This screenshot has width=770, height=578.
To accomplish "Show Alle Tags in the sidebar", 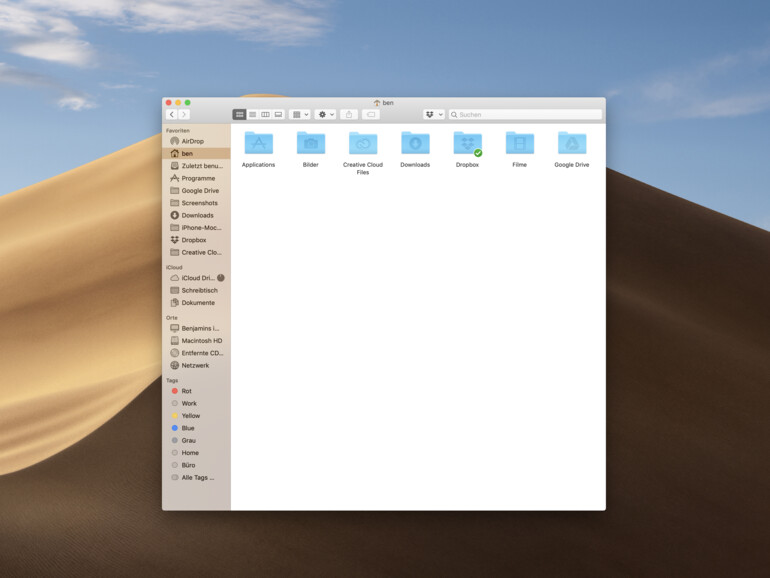I will click(196, 477).
